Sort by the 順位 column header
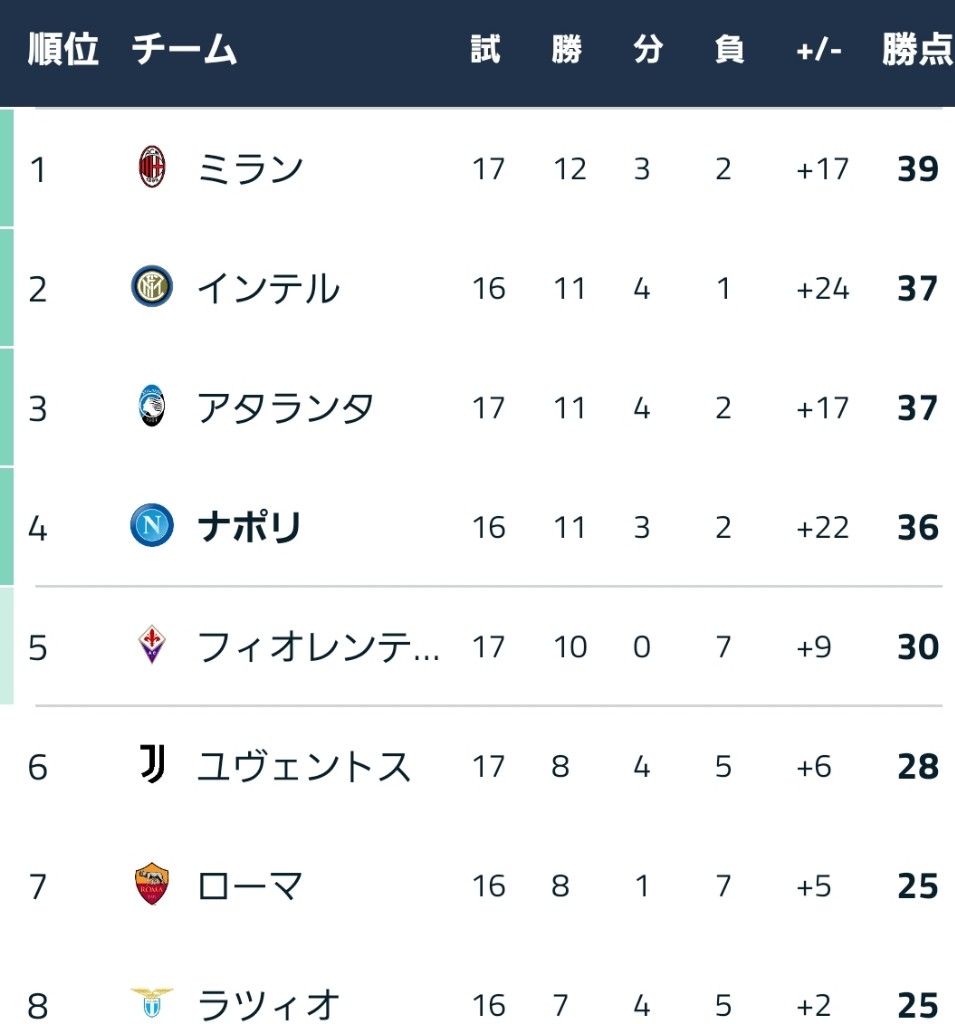The width and height of the screenshot is (955, 1024). 63,50
